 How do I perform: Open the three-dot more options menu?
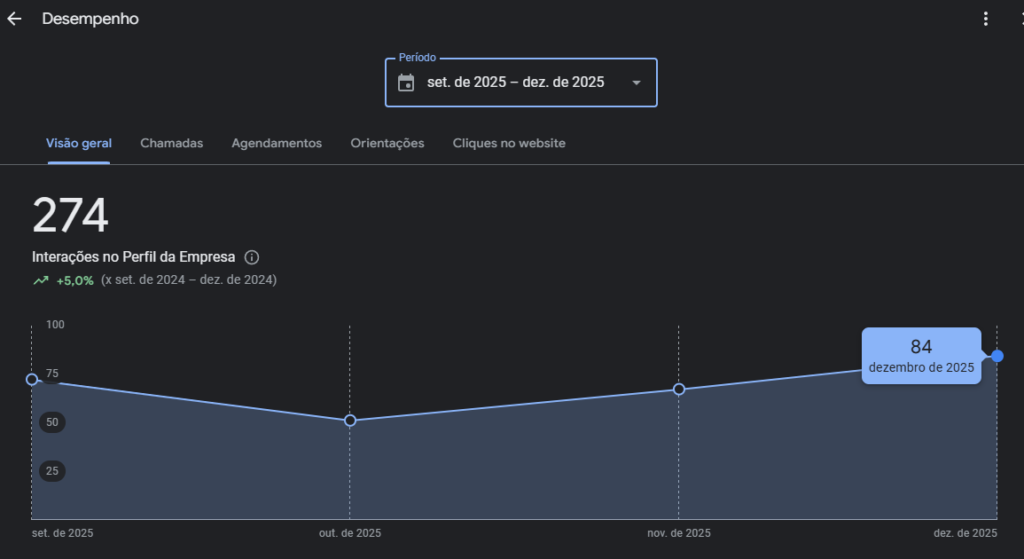tap(986, 19)
